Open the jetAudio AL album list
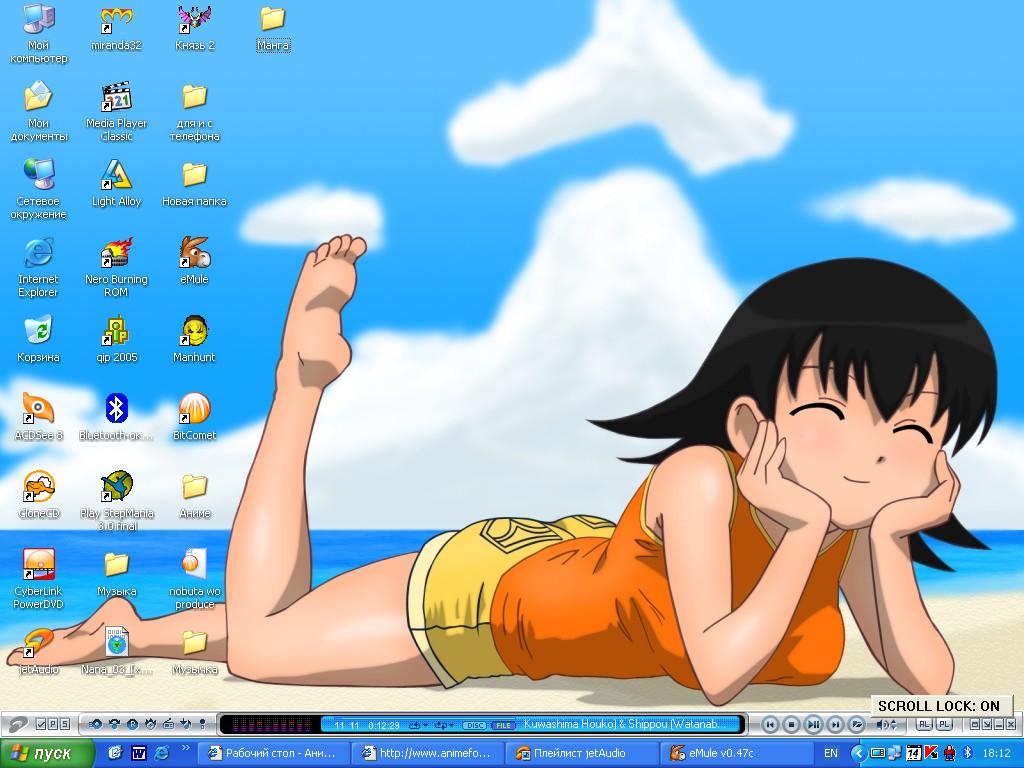Image resolution: width=1024 pixels, height=768 pixels. [x=924, y=724]
